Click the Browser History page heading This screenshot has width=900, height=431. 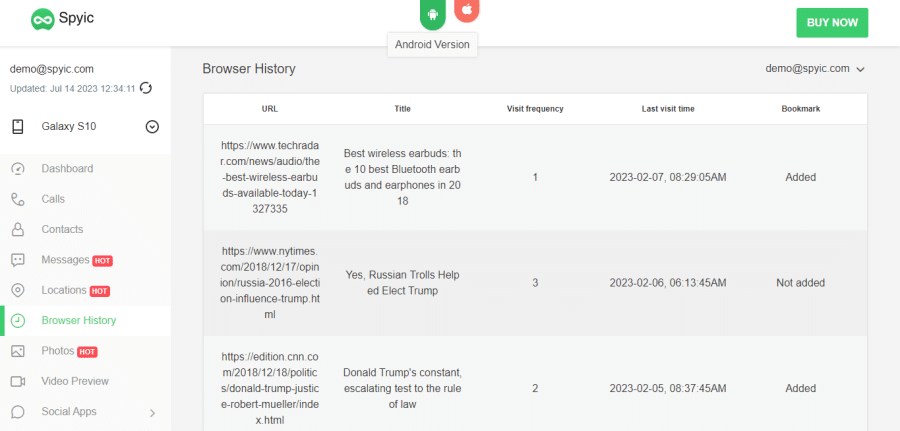click(x=249, y=69)
